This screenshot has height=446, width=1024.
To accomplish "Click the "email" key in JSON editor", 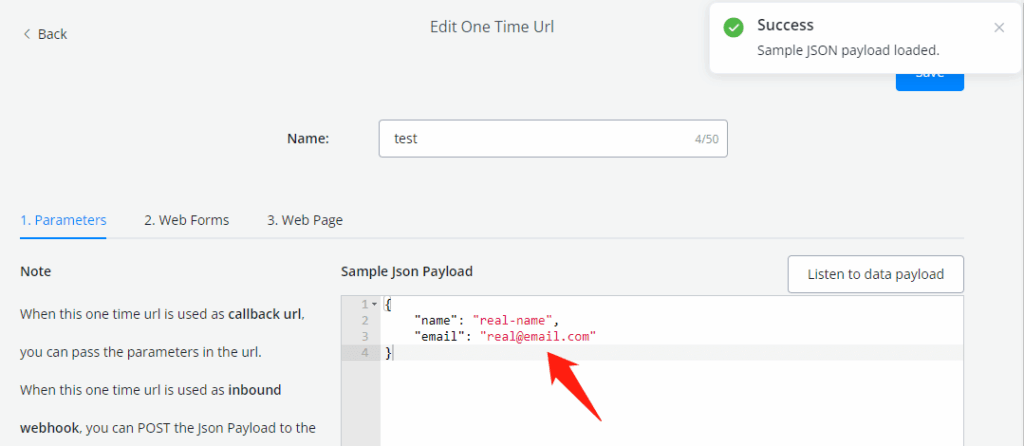I will pyautogui.click(x=440, y=337).
